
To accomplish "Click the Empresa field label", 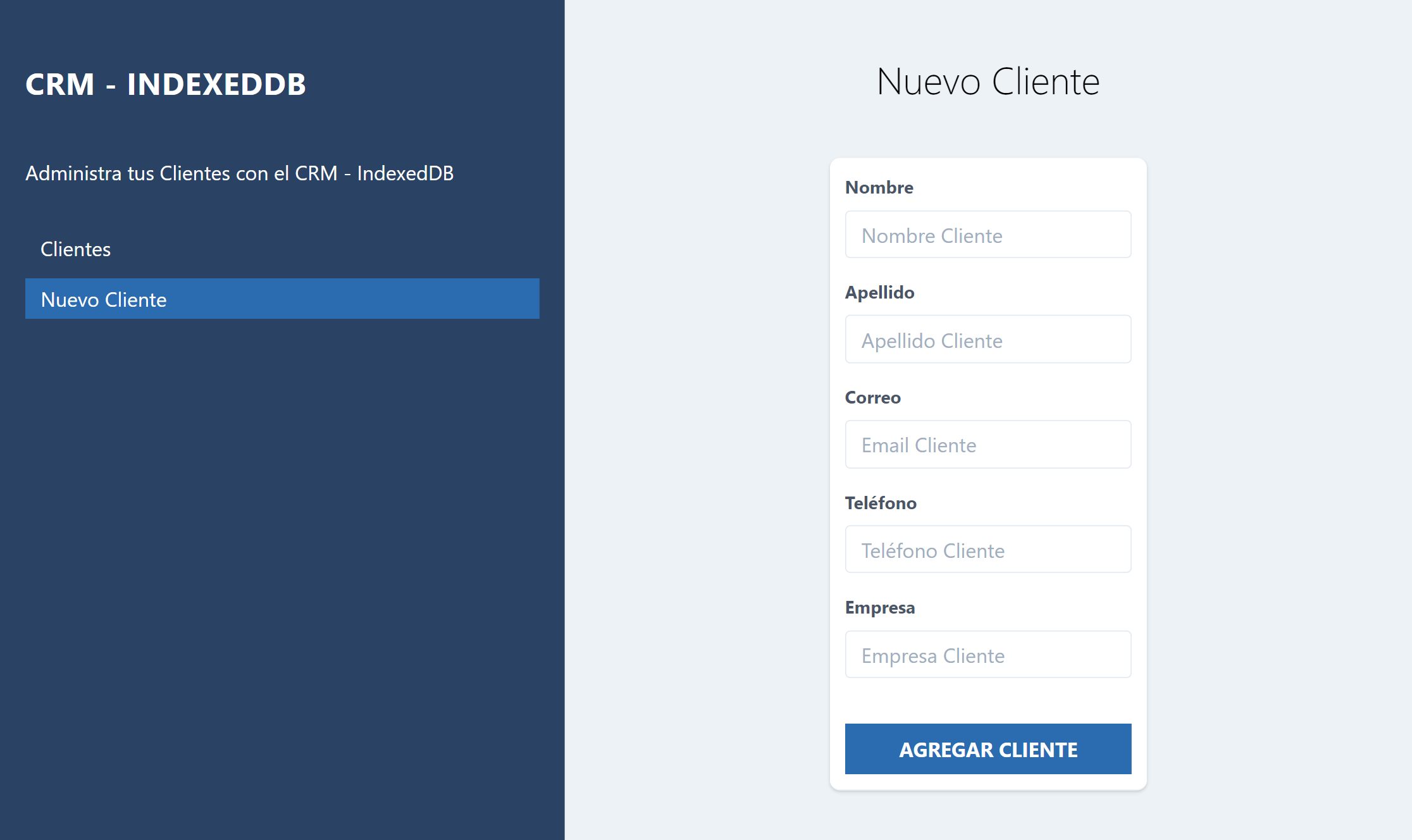I will (x=880, y=607).
